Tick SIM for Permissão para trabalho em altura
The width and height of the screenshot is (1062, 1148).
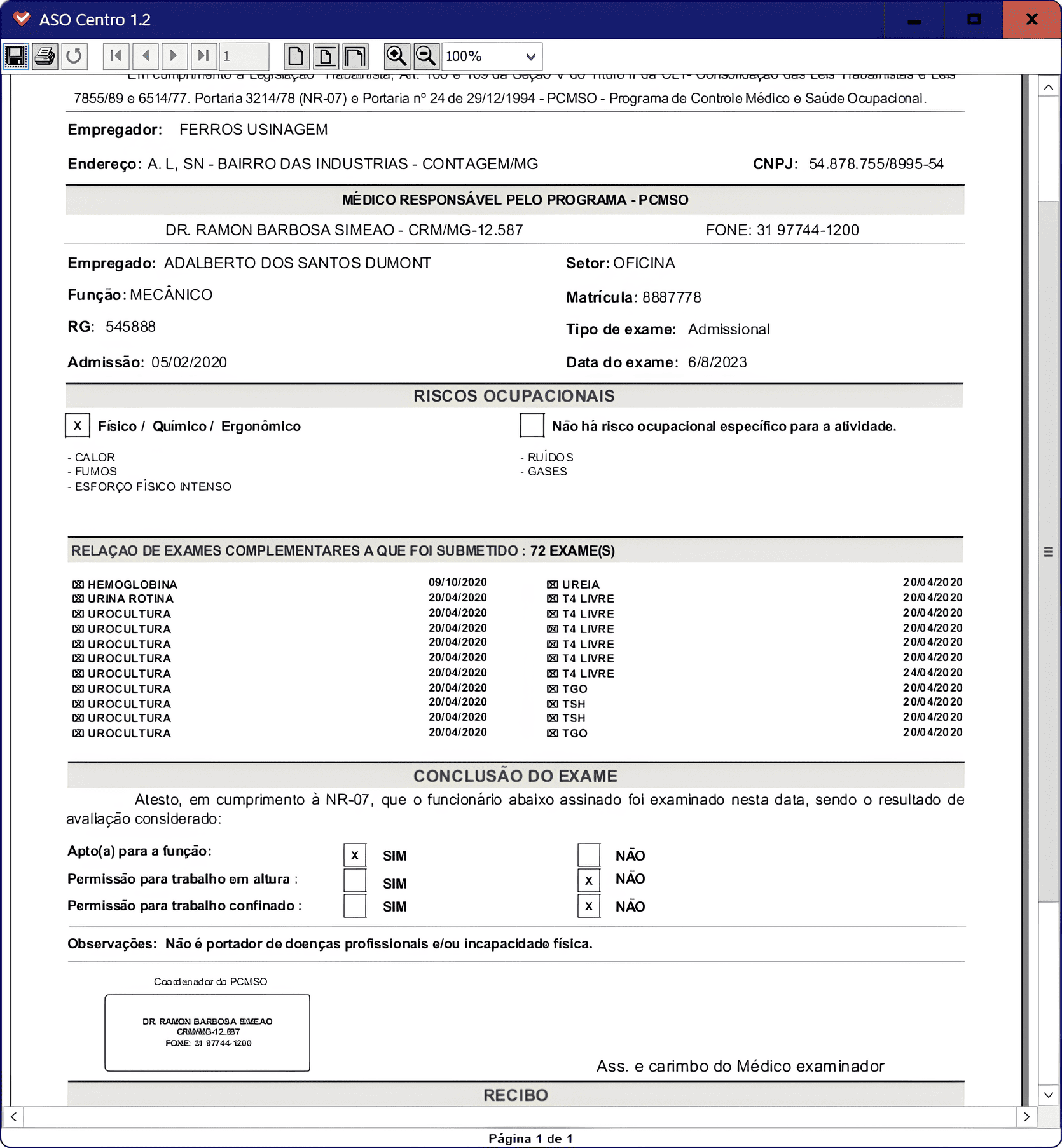[355, 880]
